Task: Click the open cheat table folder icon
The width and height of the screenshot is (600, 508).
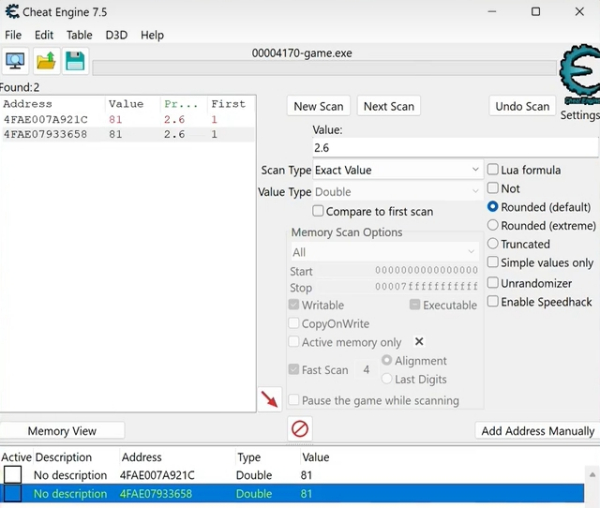Action: 46,61
